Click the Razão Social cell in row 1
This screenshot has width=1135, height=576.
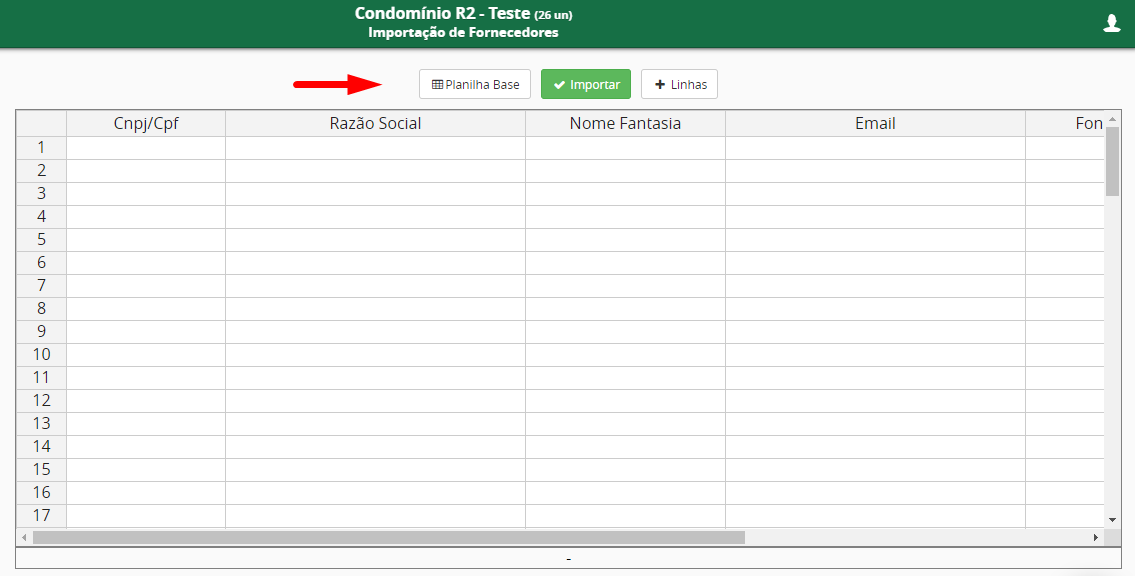click(x=375, y=148)
